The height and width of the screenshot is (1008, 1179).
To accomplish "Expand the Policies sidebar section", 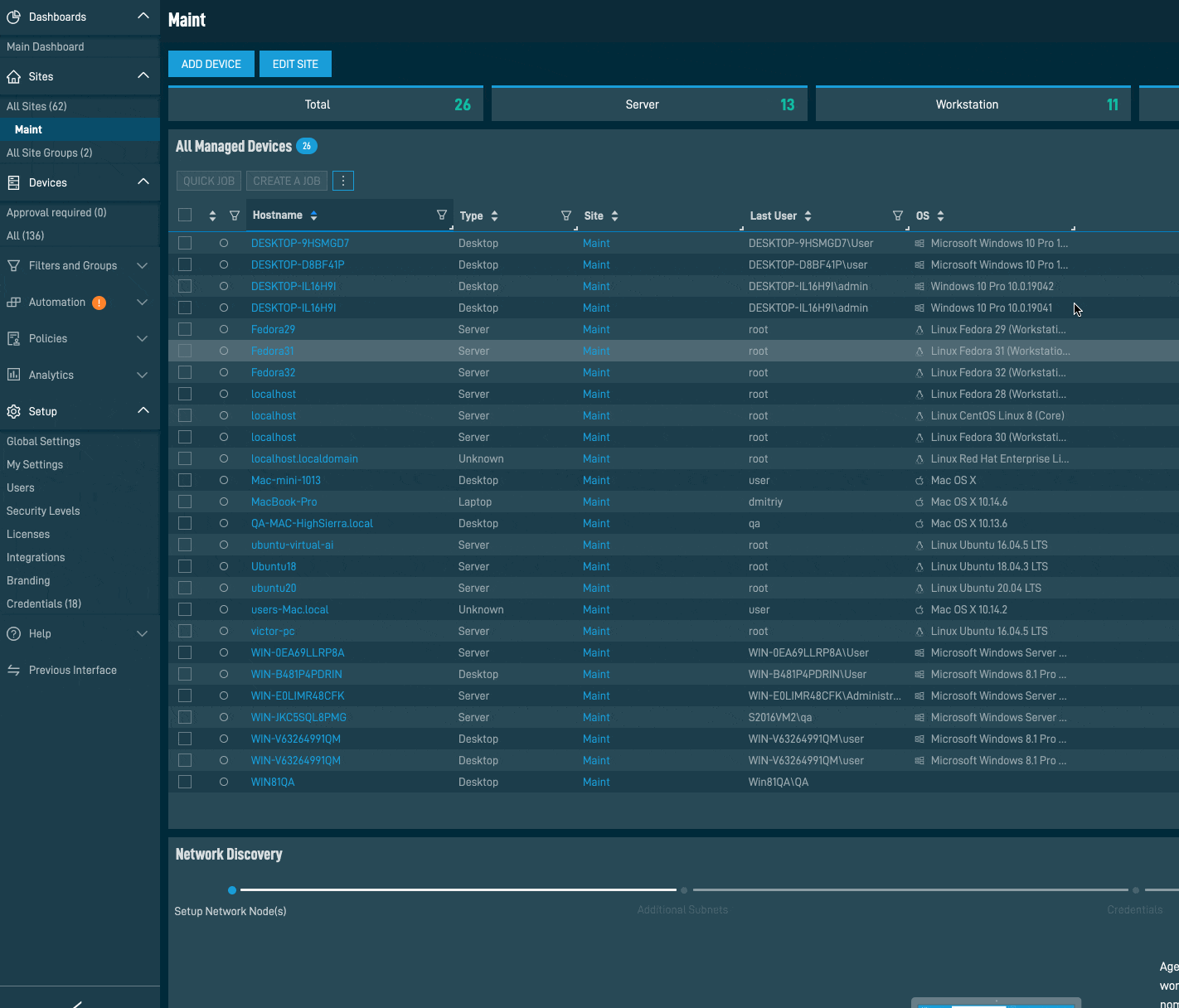I will tap(142, 339).
